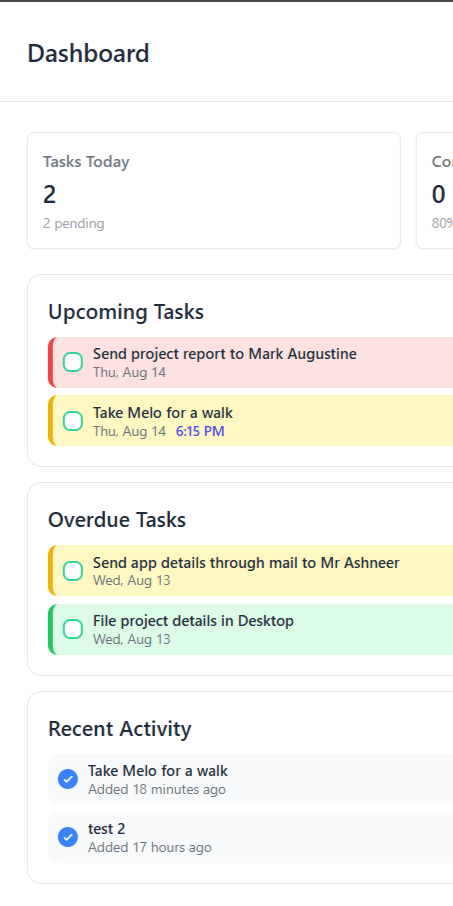Image resolution: width=453 pixels, height=906 pixels.
Task: Click the Upcoming Tasks section heading
Action: point(126,312)
